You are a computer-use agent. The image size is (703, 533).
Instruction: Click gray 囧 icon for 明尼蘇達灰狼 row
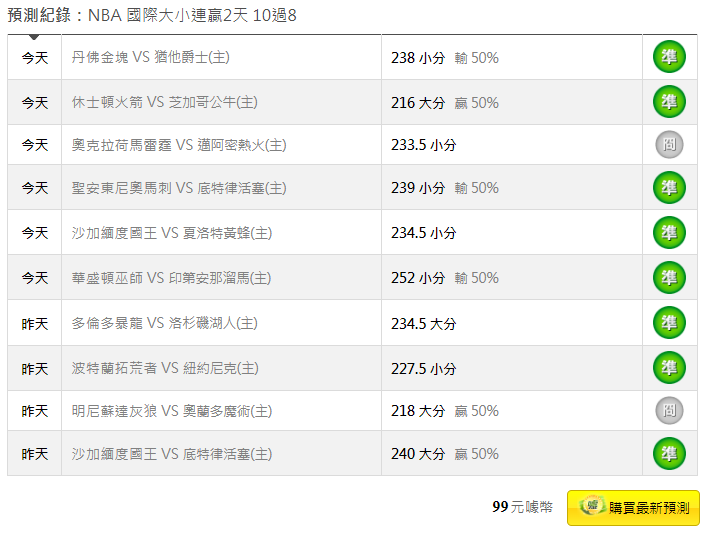pos(669,410)
